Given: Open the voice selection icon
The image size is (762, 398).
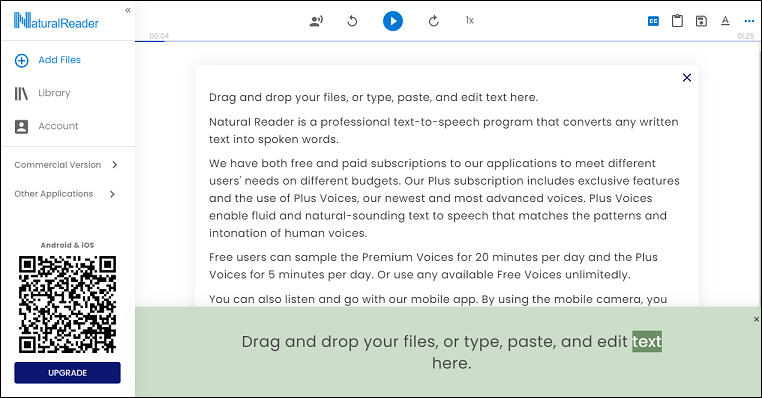Looking at the screenshot, I should point(316,21).
